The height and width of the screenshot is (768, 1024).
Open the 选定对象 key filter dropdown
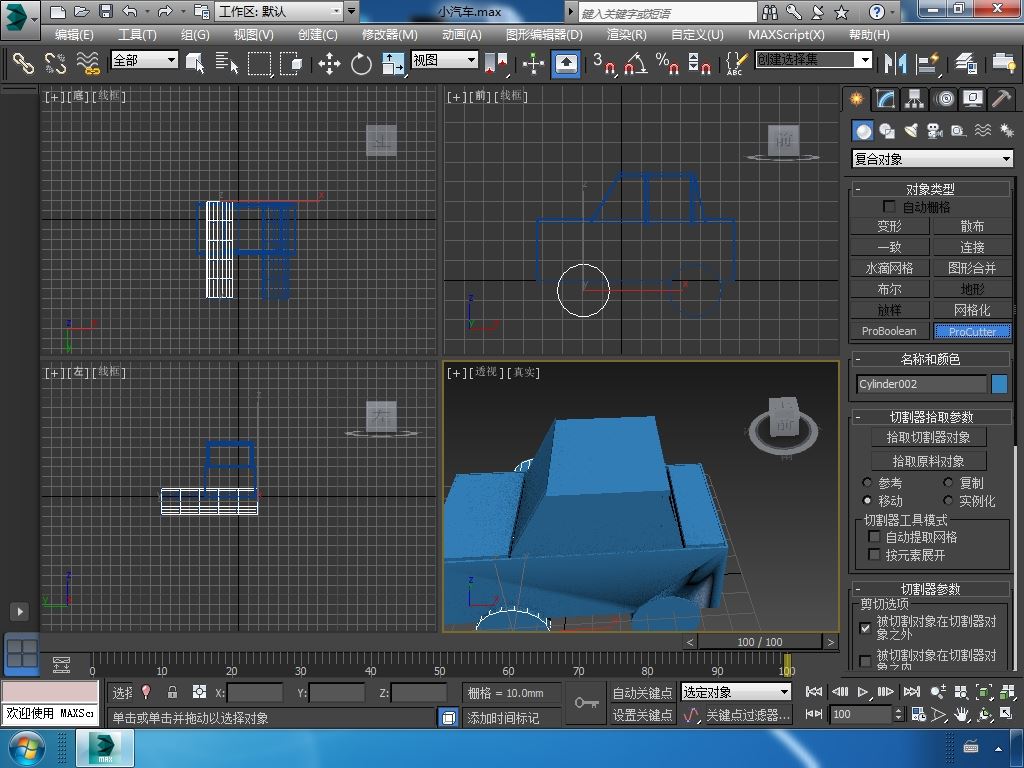[736, 692]
